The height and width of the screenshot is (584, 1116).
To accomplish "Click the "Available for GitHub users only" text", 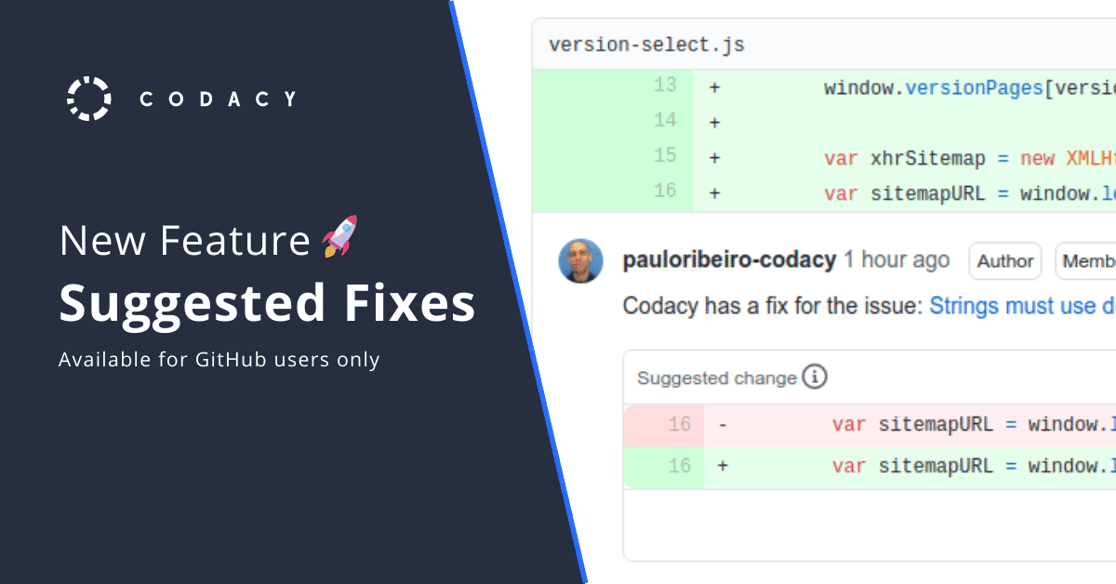I will click(x=219, y=359).
